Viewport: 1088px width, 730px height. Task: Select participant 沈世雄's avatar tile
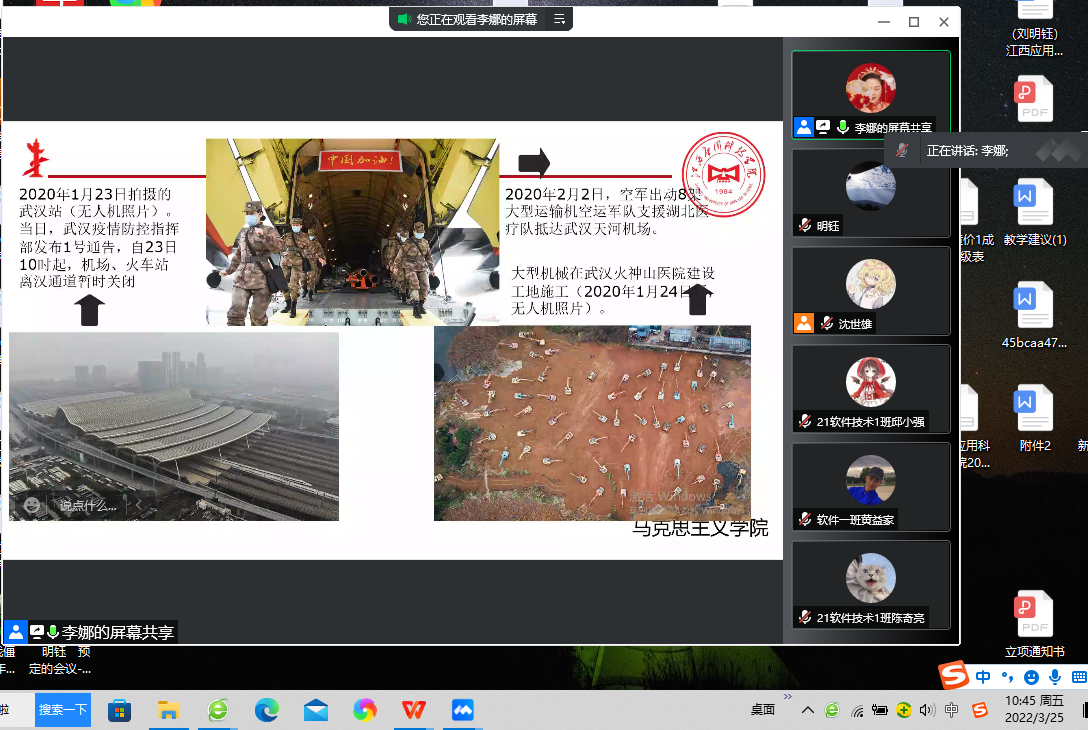click(870, 284)
